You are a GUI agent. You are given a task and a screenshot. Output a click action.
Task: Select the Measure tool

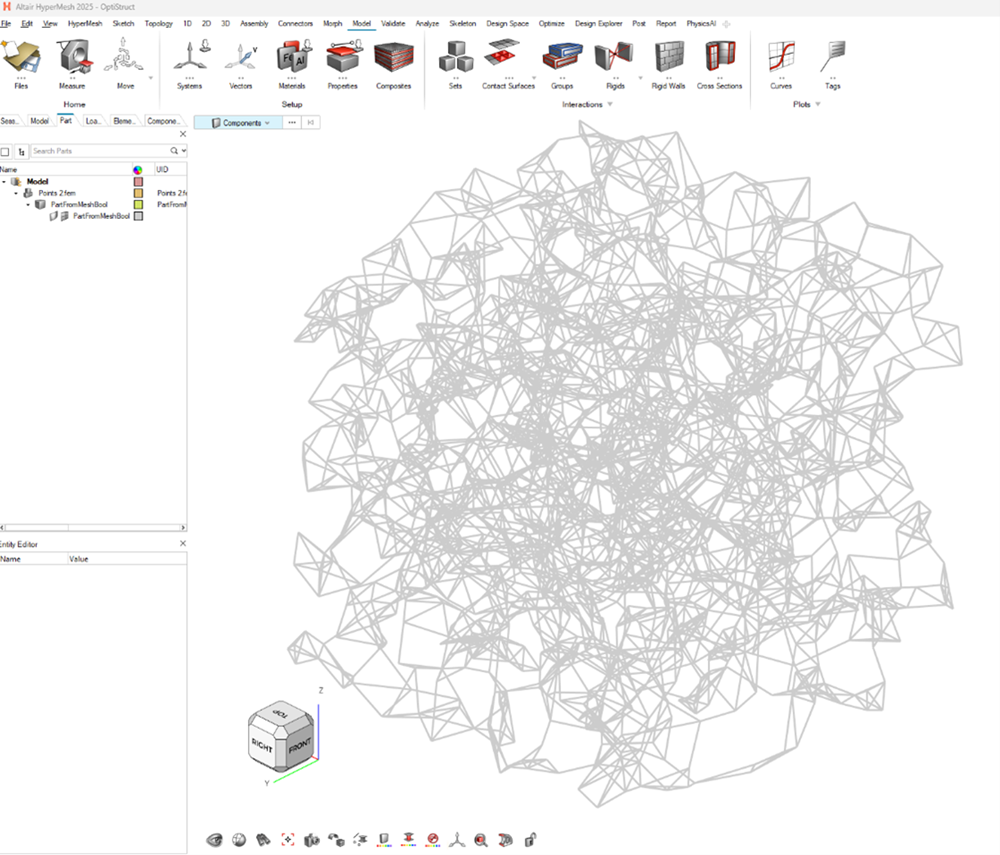(72, 62)
